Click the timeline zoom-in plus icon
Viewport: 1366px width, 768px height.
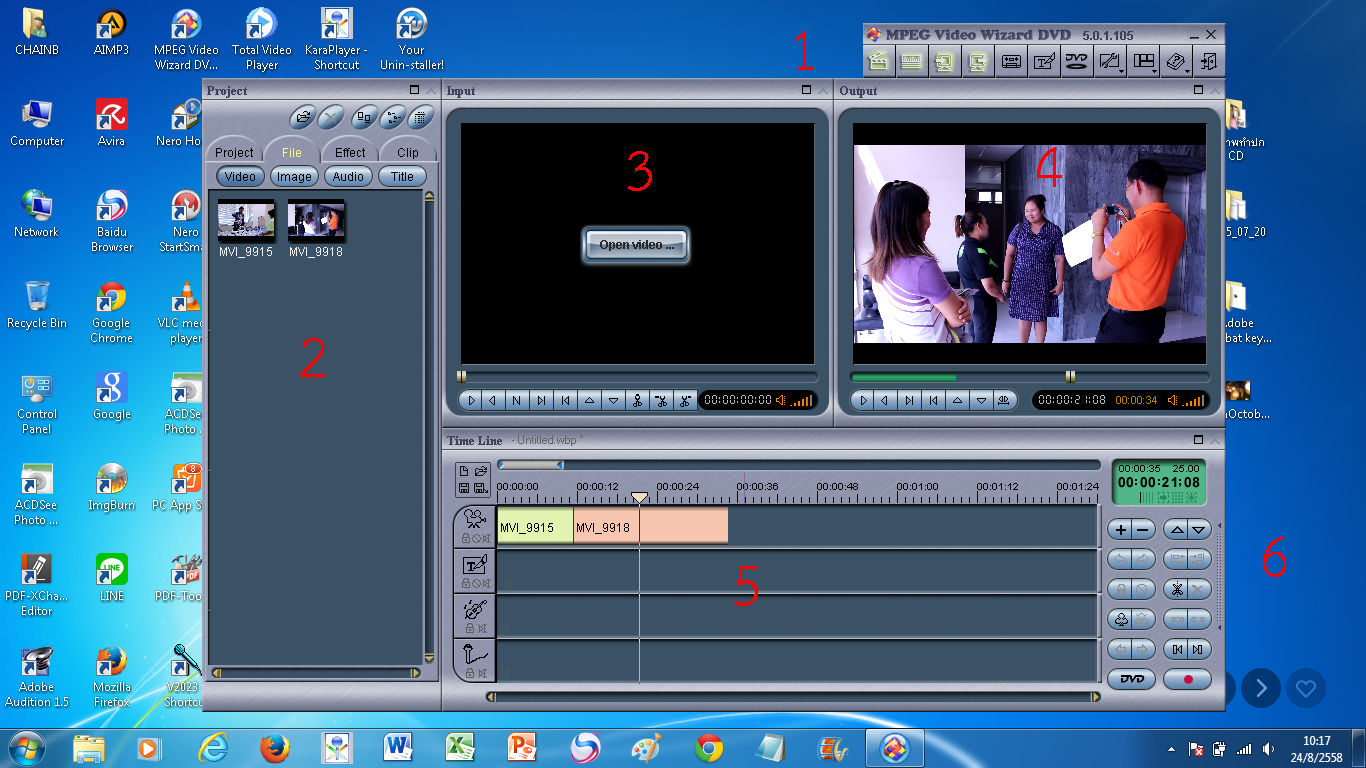(1120, 529)
